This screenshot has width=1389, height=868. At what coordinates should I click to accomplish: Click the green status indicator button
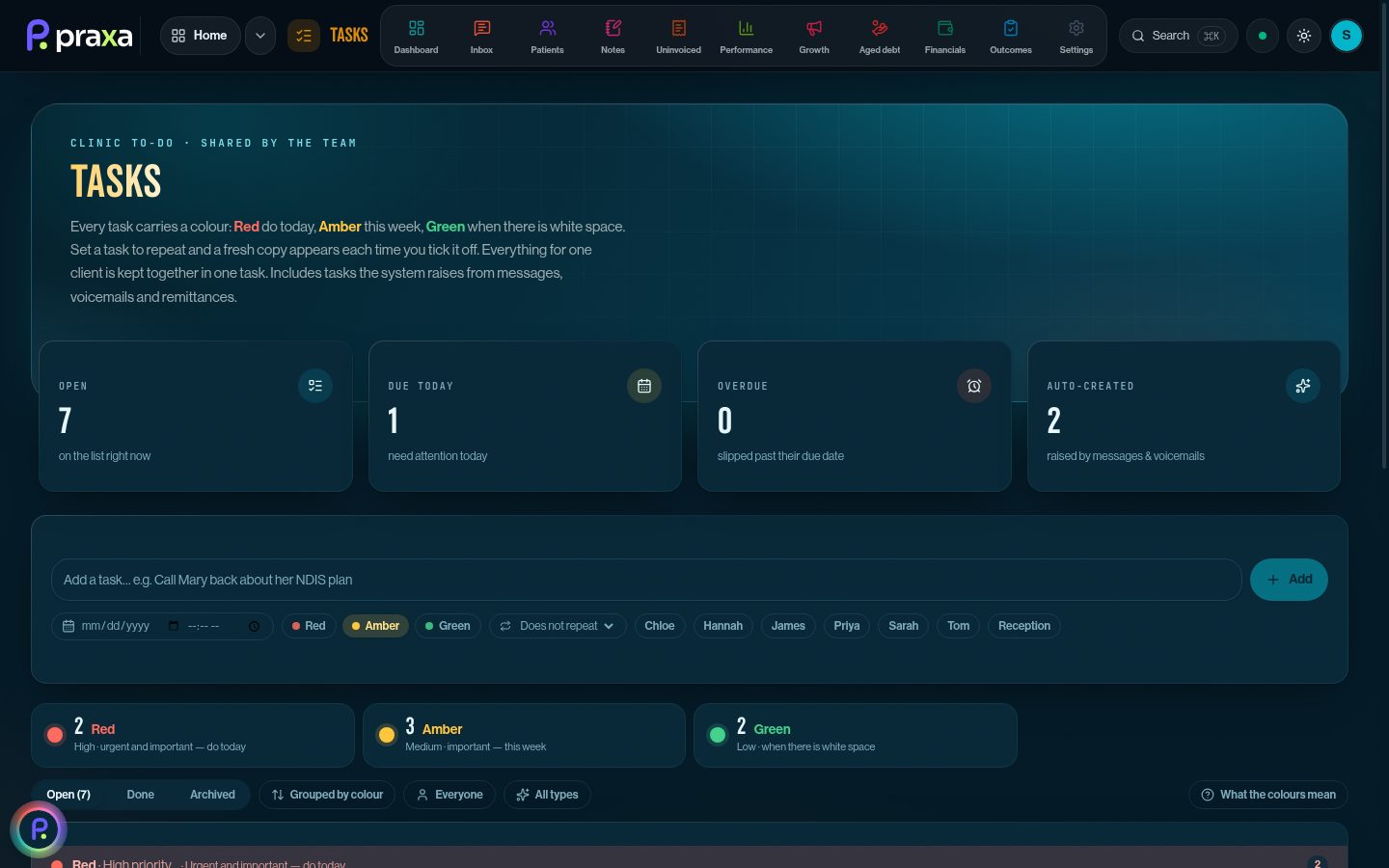coord(1263,36)
